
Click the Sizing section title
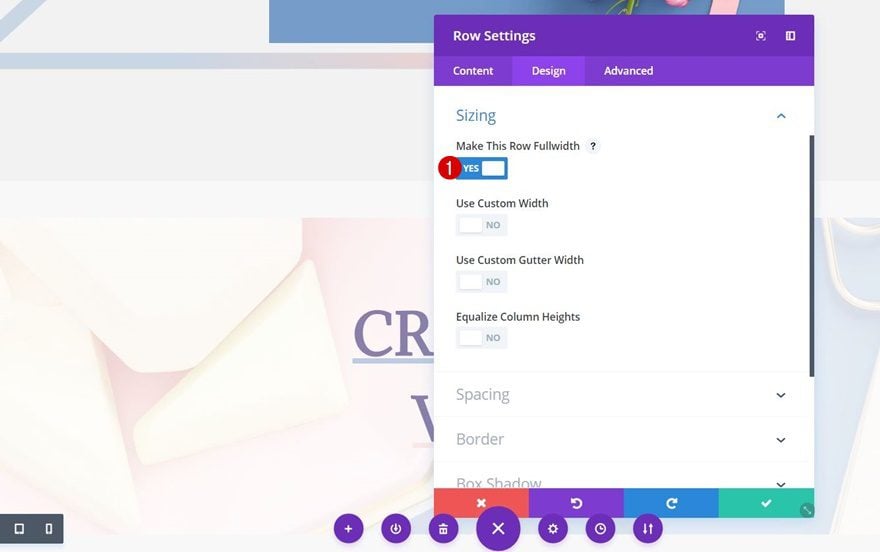pos(475,116)
